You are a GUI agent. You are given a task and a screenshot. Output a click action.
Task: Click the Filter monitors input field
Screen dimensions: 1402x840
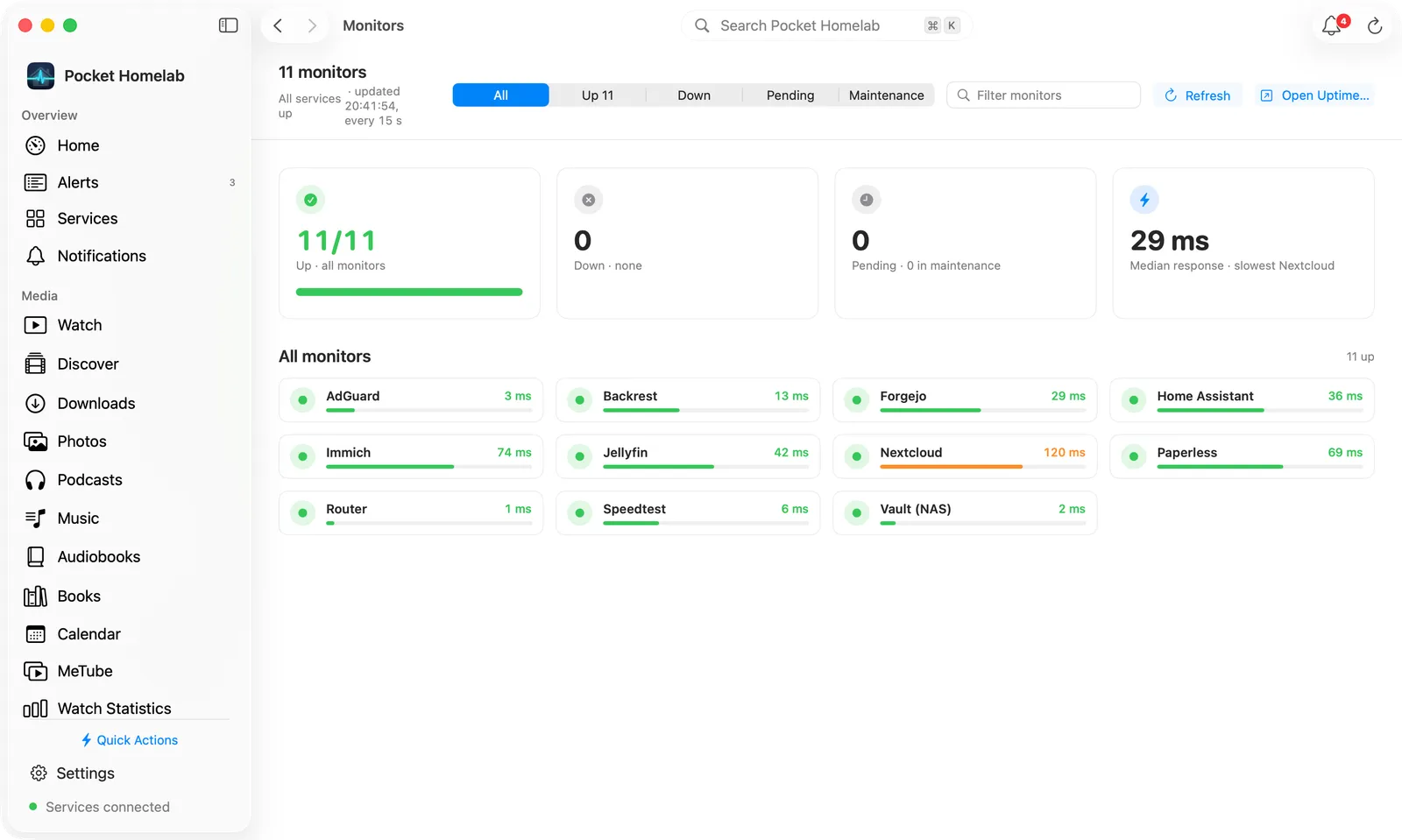pyautogui.click(x=1044, y=95)
